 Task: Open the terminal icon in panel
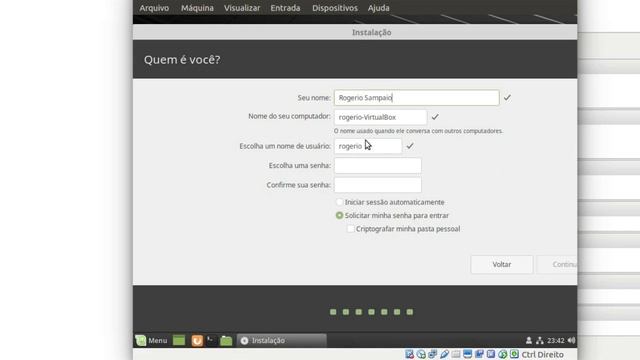pos(211,340)
